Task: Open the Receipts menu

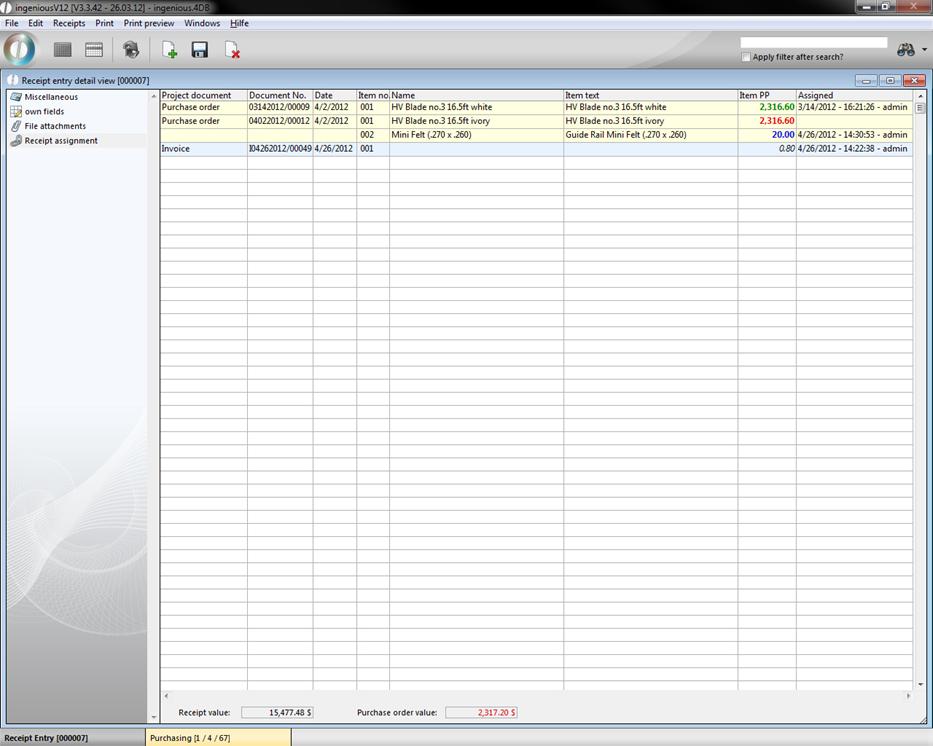Action: (x=69, y=23)
